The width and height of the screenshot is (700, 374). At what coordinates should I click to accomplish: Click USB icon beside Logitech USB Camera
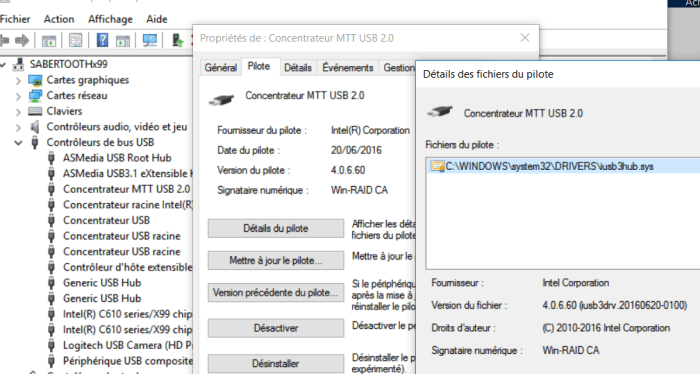[x=51, y=345]
